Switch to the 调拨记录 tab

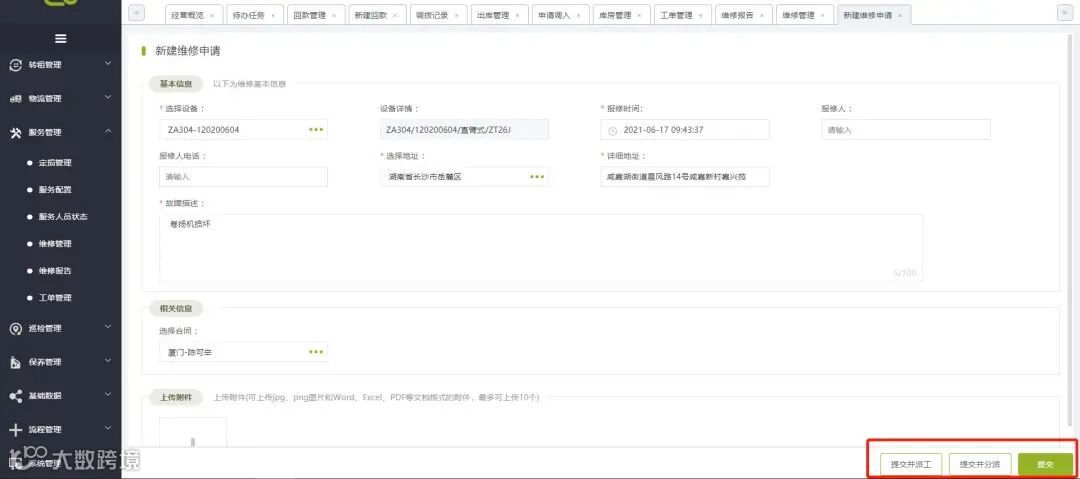click(438, 14)
